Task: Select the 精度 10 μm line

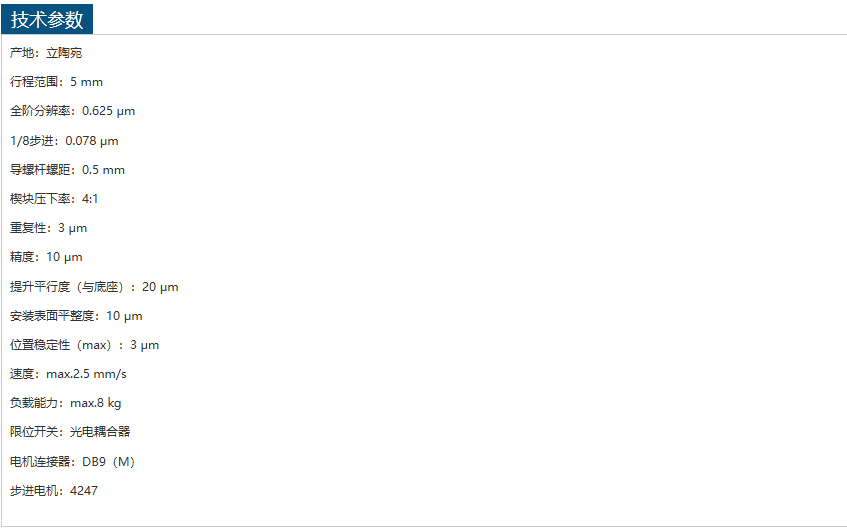Action: (x=46, y=257)
